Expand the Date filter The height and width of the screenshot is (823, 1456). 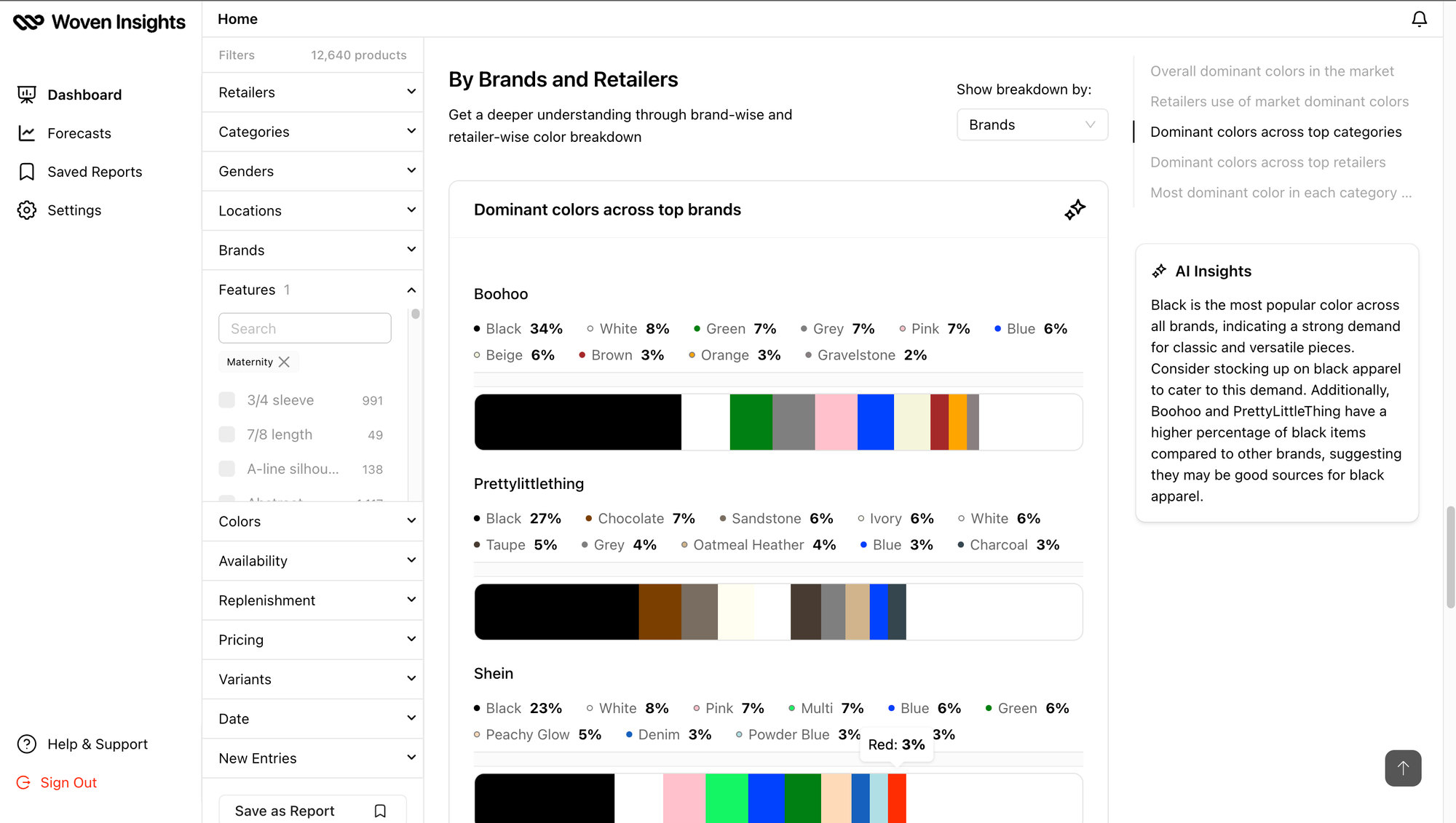click(x=313, y=718)
